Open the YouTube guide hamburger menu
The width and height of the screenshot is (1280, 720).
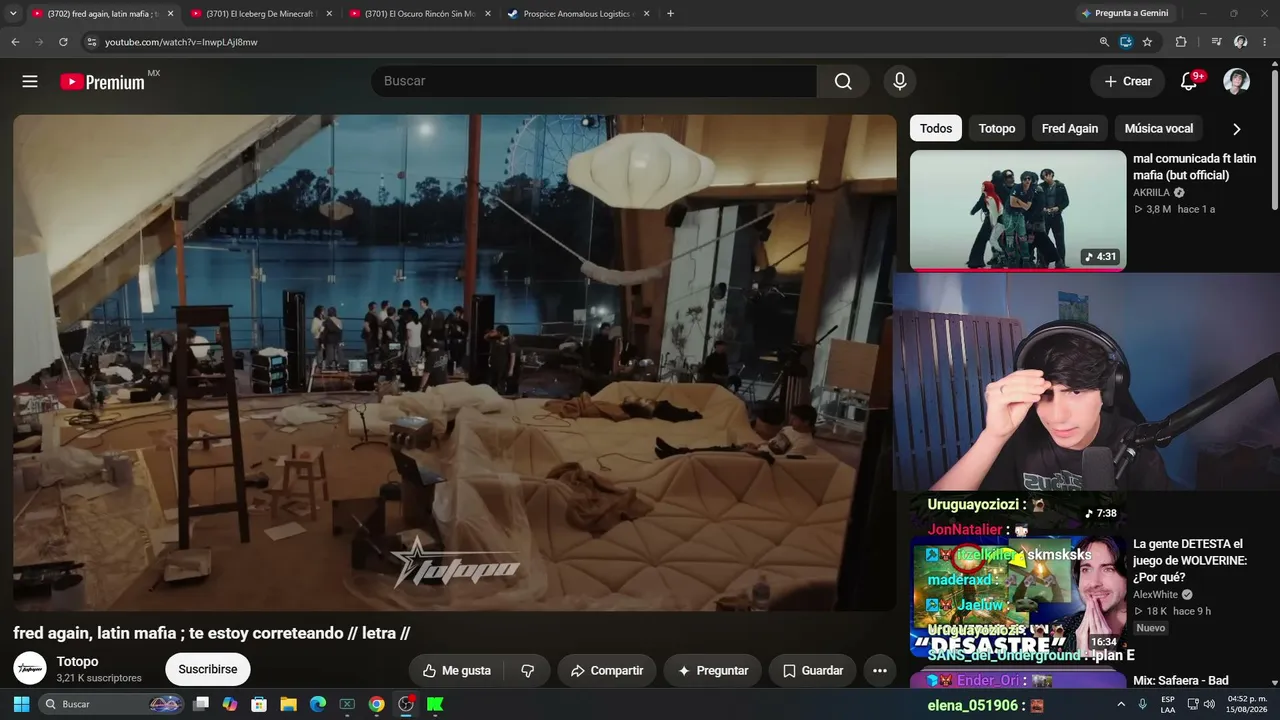click(30, 81)
